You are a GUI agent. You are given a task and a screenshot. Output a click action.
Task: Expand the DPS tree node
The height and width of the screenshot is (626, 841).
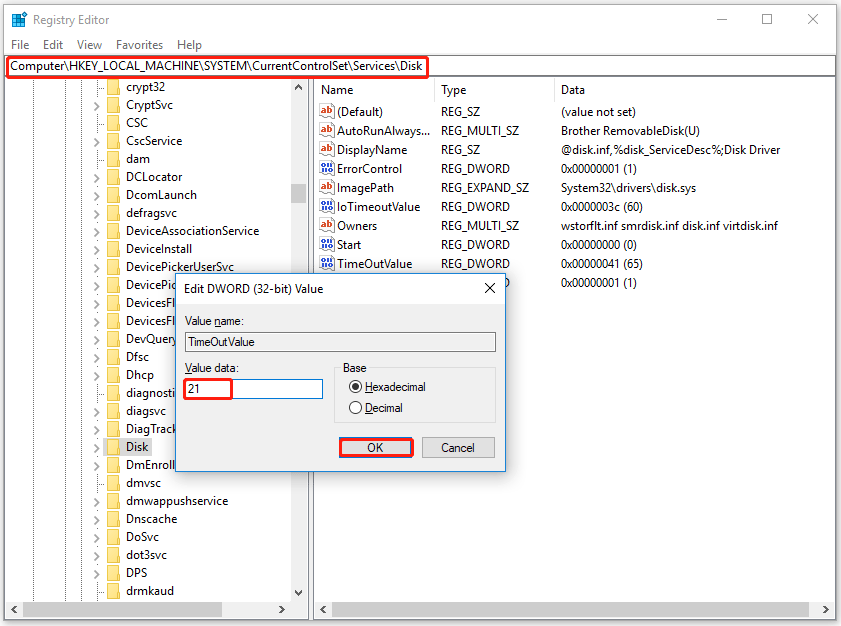tap(97, 573)
